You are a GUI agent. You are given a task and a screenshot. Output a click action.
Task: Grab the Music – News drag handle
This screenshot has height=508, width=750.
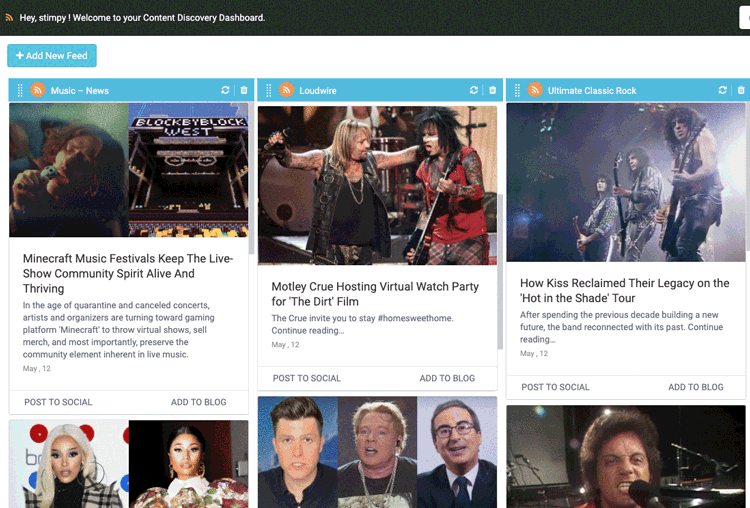(x=20, y=90)
